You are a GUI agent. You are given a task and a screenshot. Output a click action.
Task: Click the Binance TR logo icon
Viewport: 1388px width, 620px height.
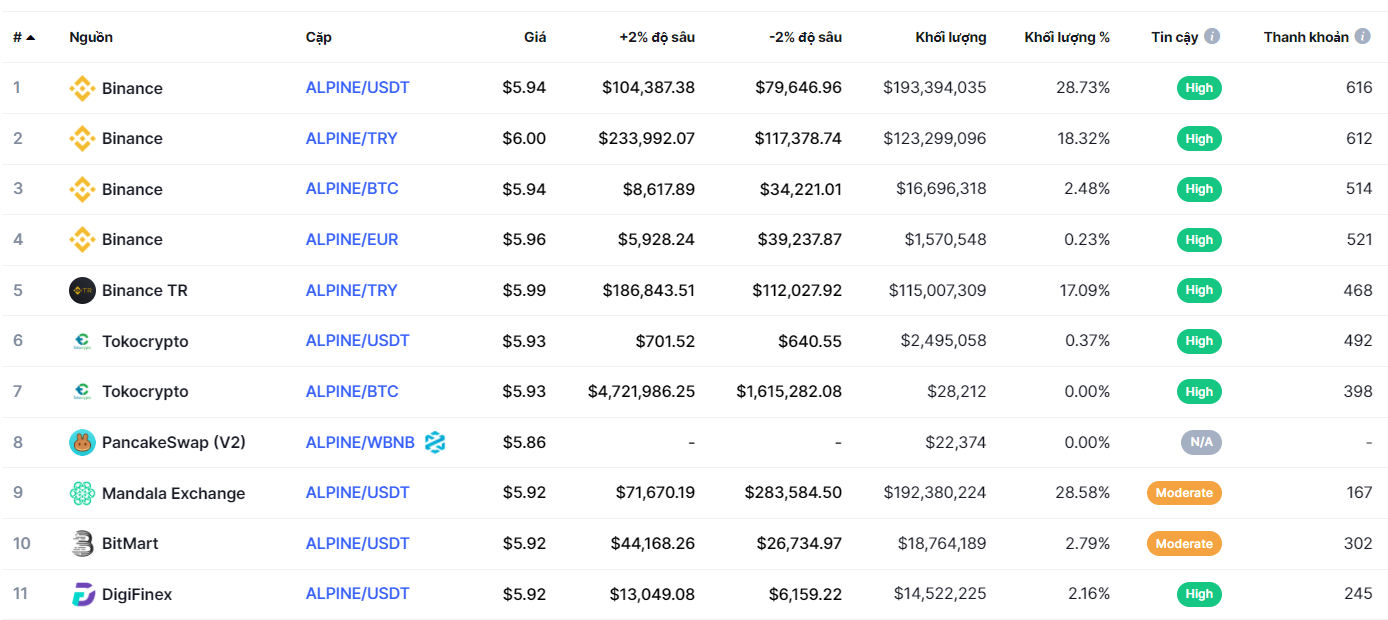pos(82,290)
